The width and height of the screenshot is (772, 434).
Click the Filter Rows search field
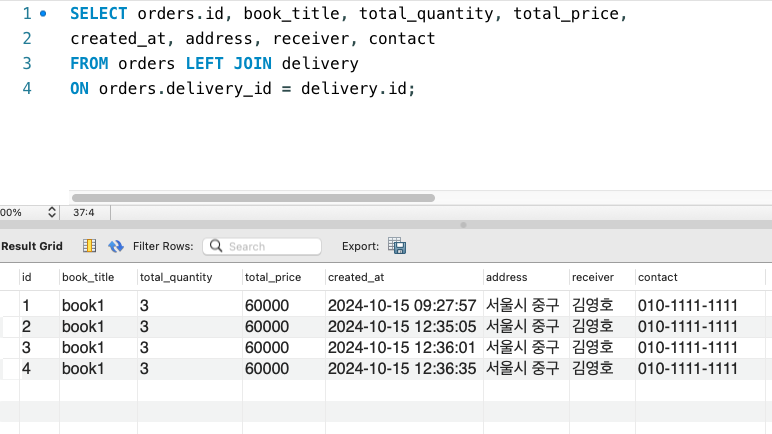262,246
